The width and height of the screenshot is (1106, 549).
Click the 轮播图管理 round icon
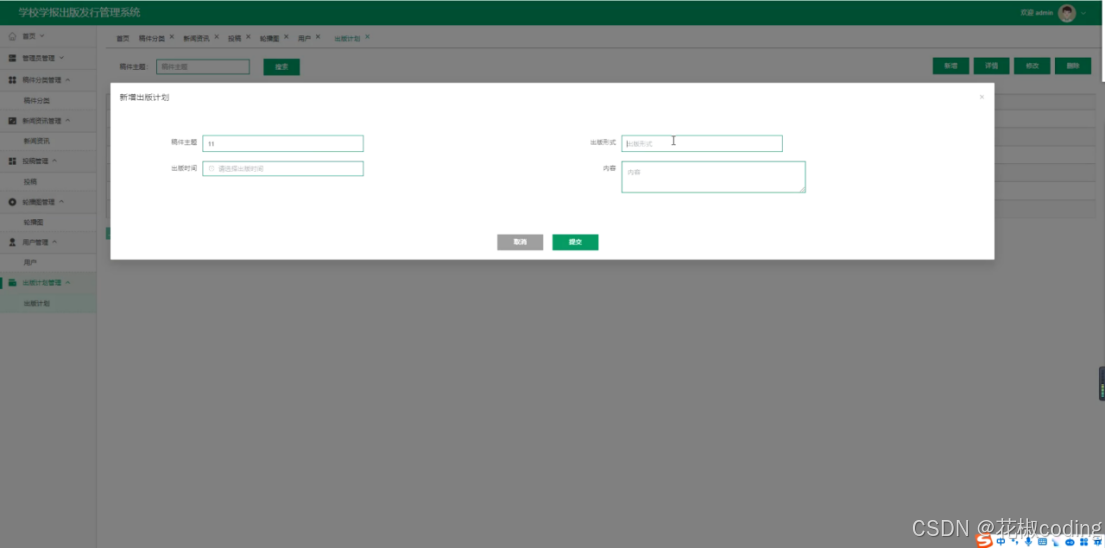click(x=12, y=202)
